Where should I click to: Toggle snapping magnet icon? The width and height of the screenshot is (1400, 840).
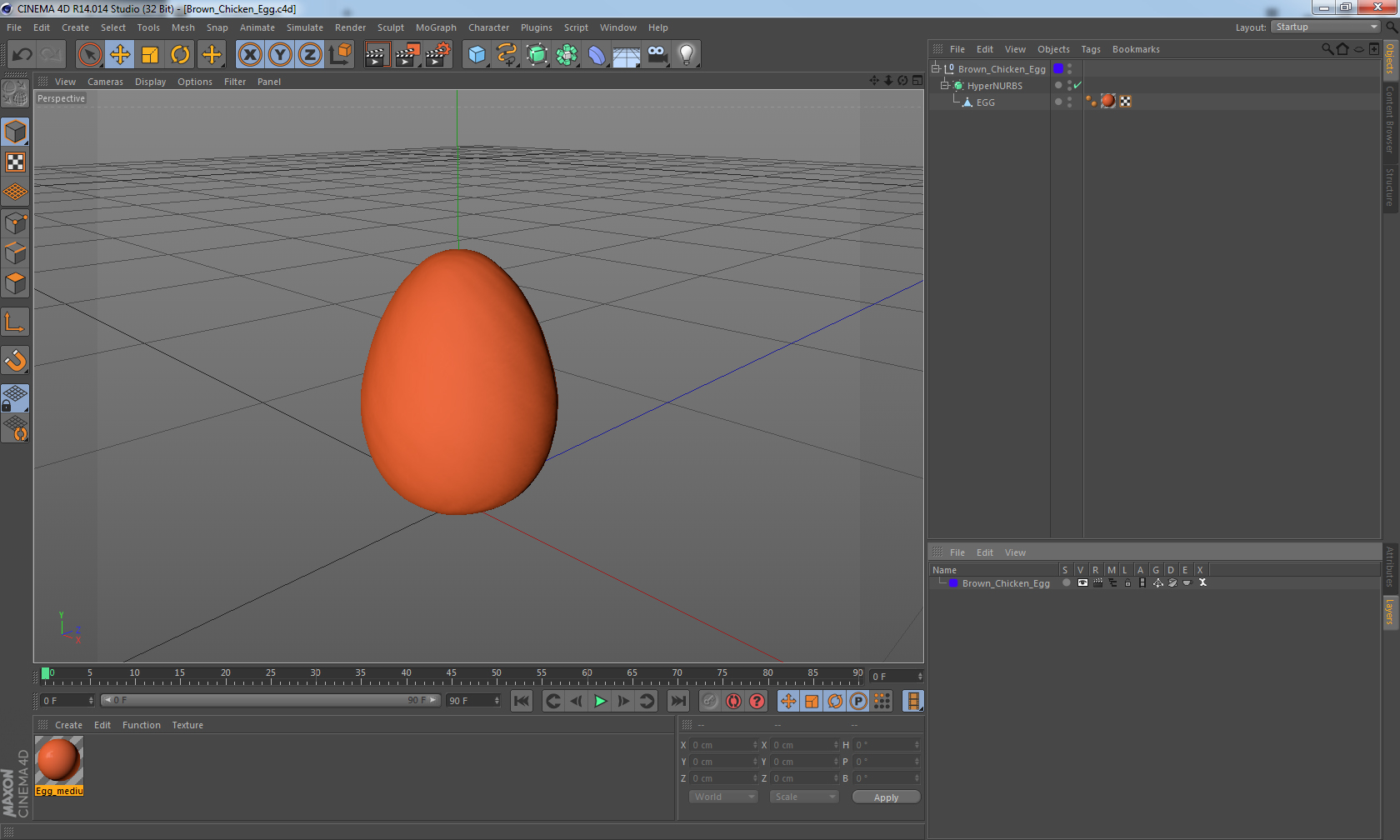point(15,360)
